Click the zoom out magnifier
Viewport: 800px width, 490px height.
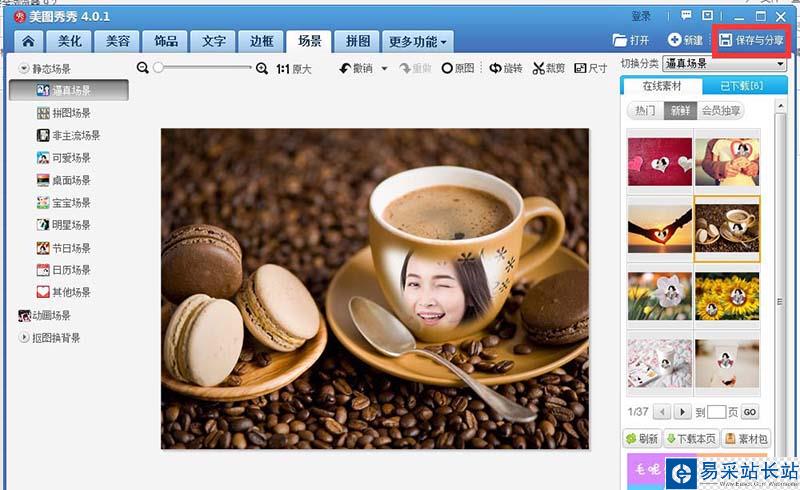click(143, 68)
